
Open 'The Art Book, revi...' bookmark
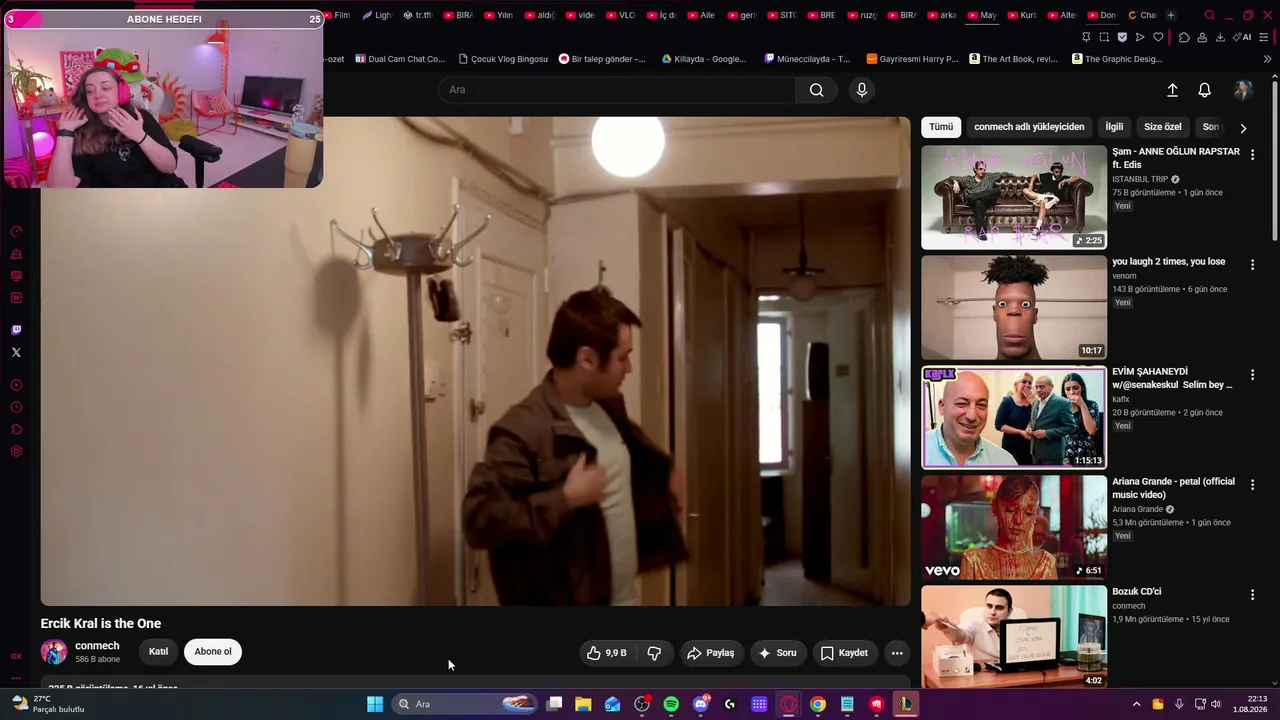pos(1013,59)
